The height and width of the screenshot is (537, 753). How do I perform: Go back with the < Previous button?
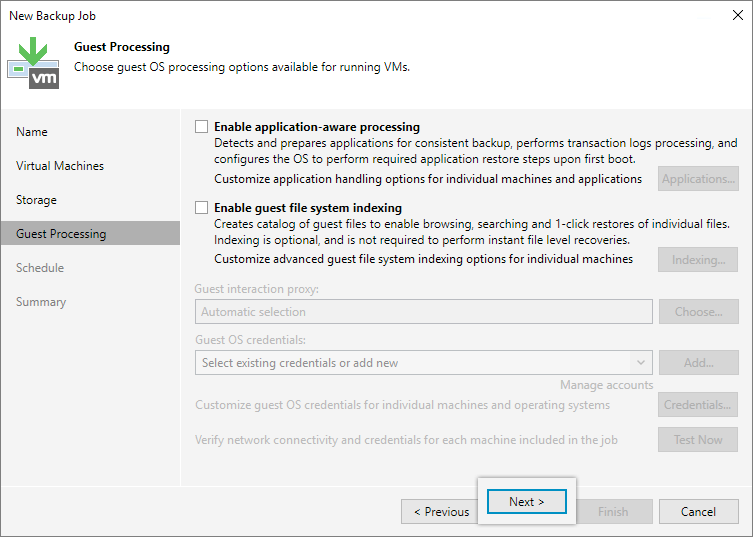pos(441,512)
